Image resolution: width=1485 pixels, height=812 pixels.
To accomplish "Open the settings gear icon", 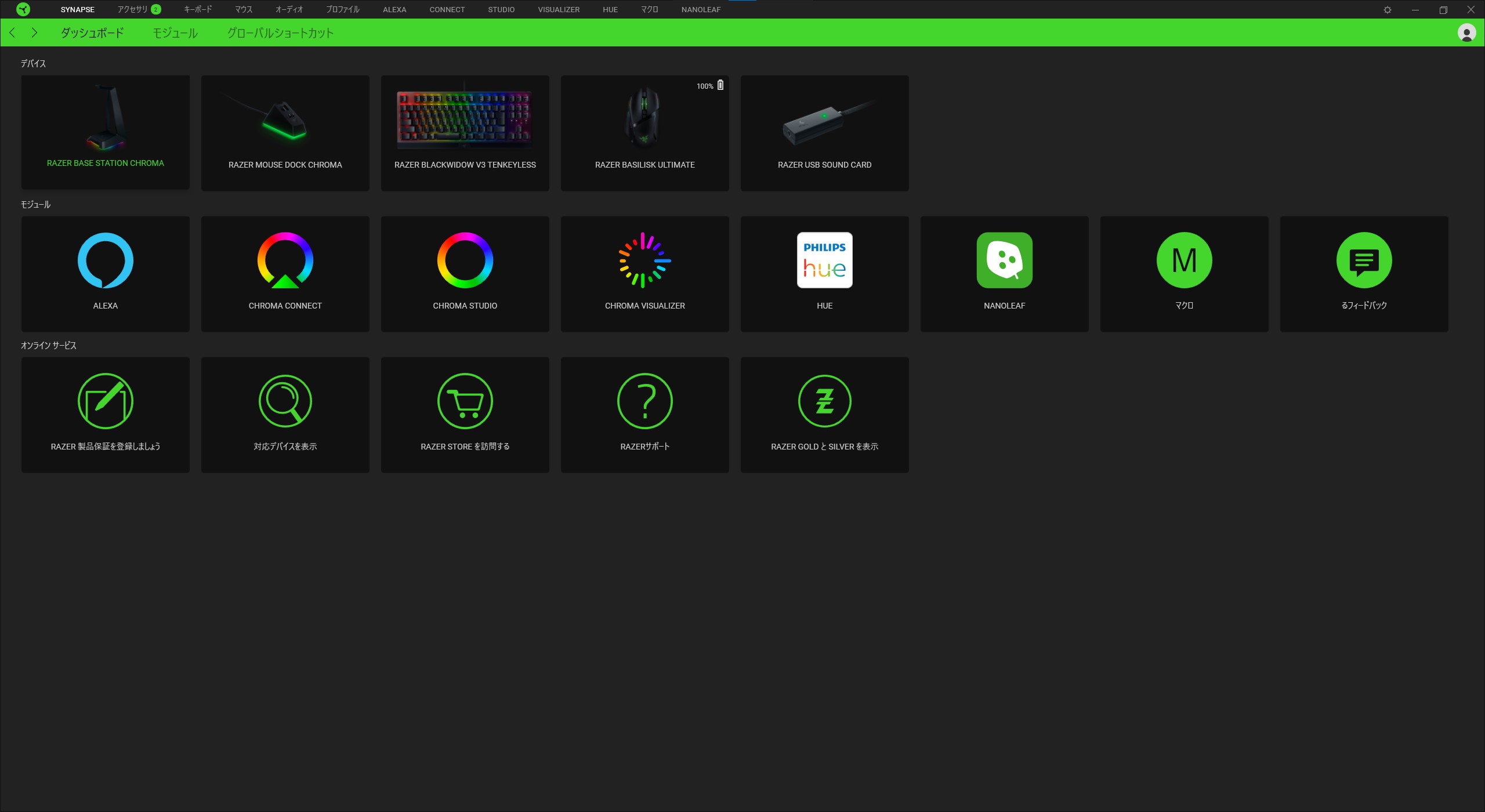I will click(x=1387, y=10).
